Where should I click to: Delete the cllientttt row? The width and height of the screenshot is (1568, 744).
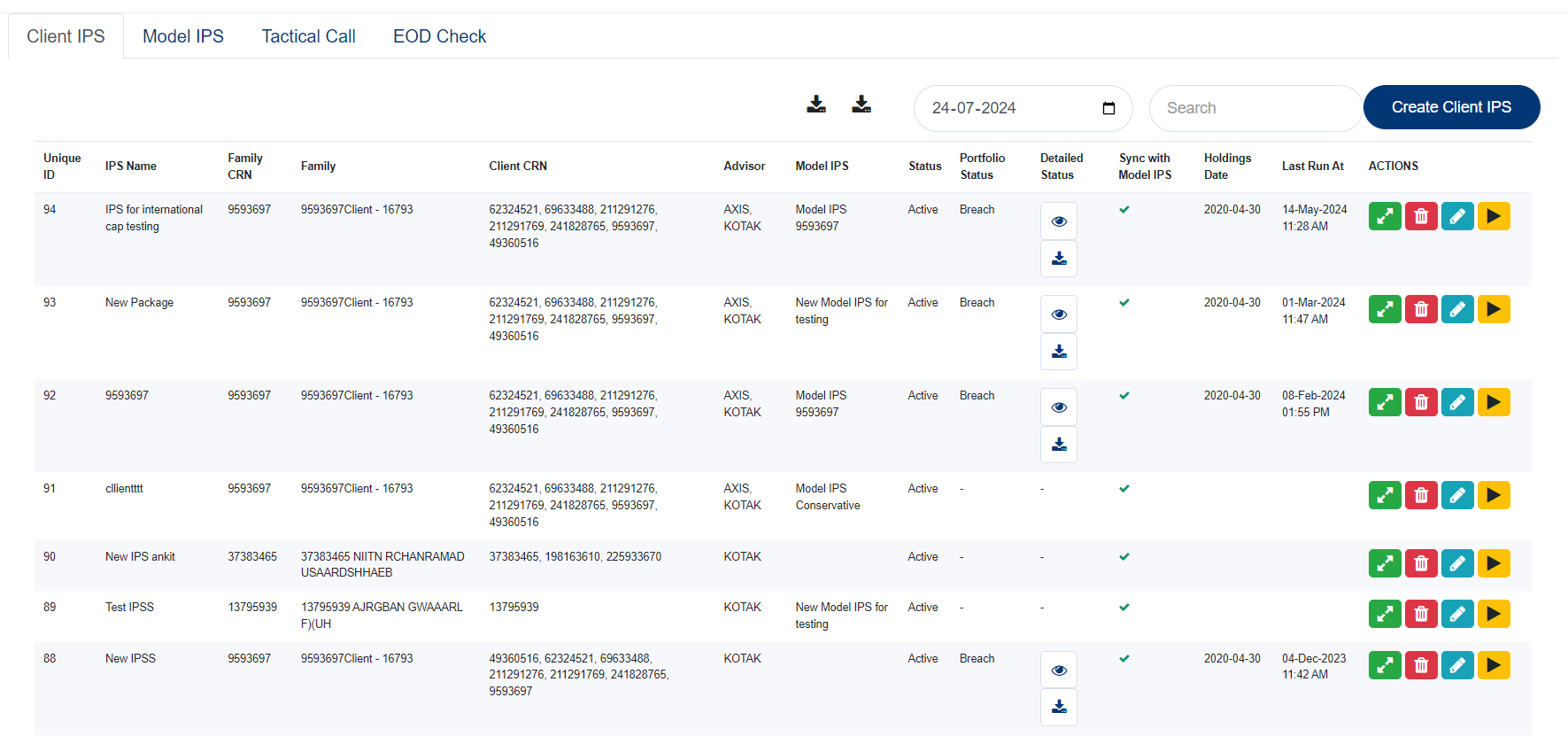[1421, 495]
